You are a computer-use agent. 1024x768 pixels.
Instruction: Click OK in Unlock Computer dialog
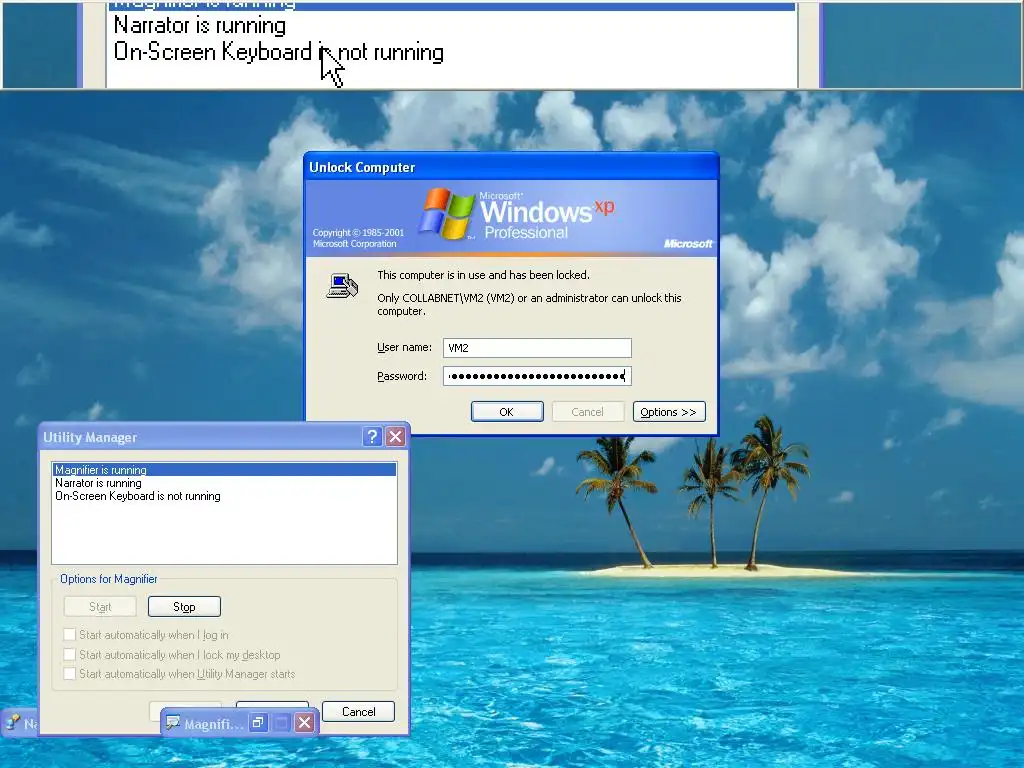(507, 412)
